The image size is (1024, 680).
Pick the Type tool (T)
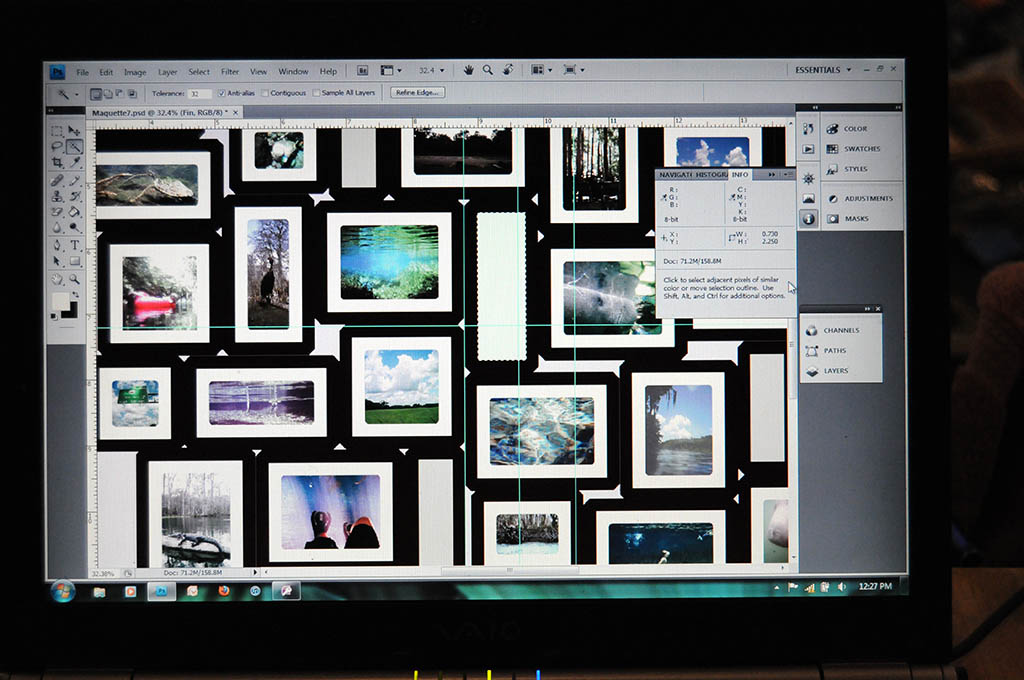74,245
